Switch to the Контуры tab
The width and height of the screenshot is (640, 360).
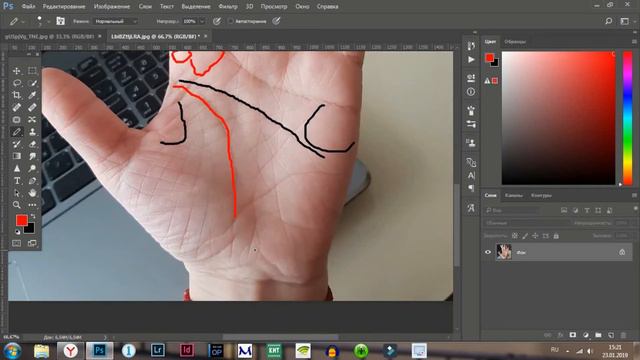click(x=541, y=196)
